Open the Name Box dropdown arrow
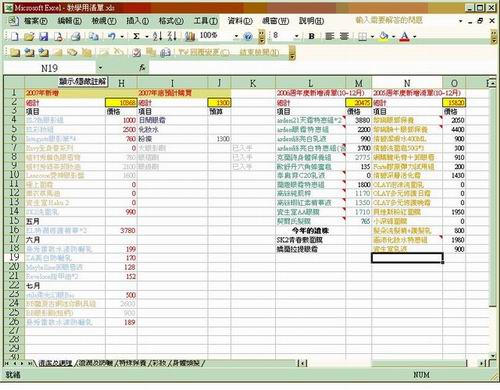 point(100,68)
